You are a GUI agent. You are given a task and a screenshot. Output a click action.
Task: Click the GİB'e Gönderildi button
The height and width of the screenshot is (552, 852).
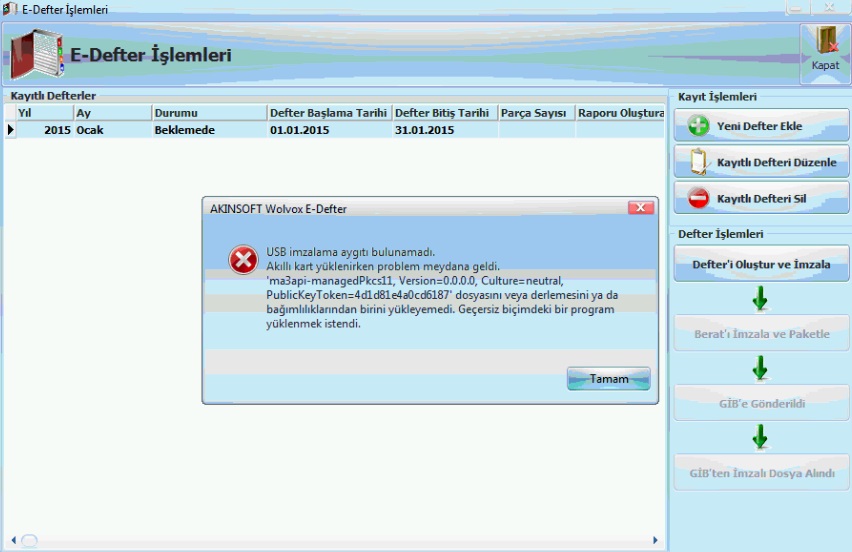pos(761,403)
